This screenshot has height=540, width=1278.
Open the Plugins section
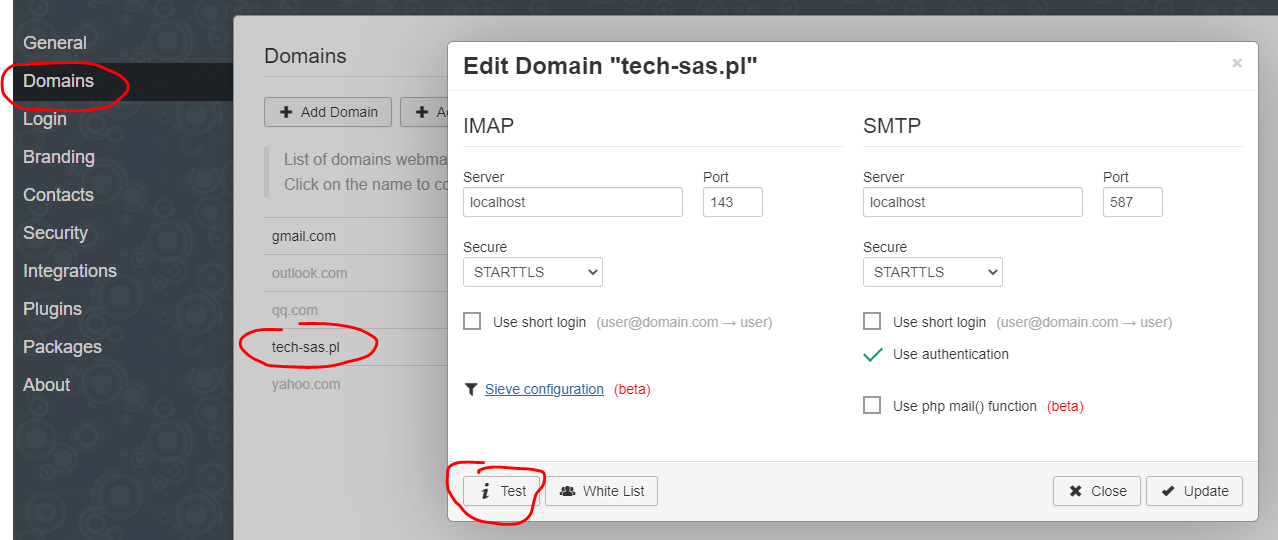(x=52, y=309)
